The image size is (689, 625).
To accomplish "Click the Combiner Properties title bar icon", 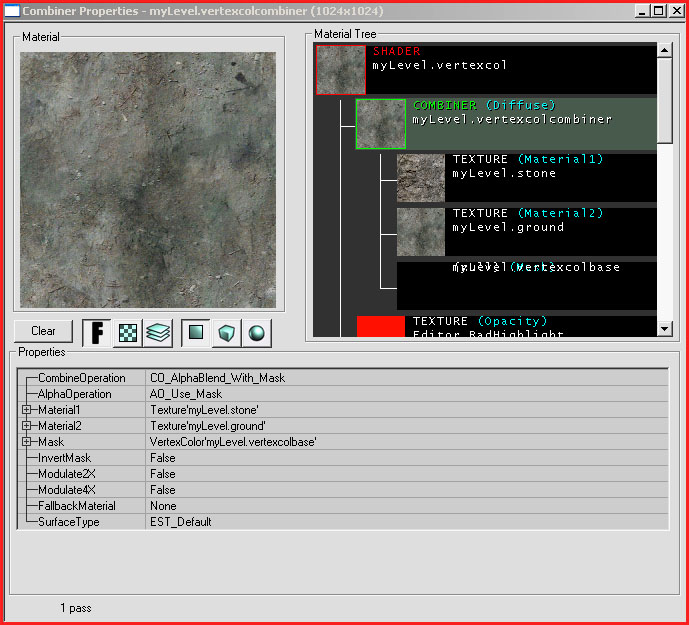I will coord(12,11).
